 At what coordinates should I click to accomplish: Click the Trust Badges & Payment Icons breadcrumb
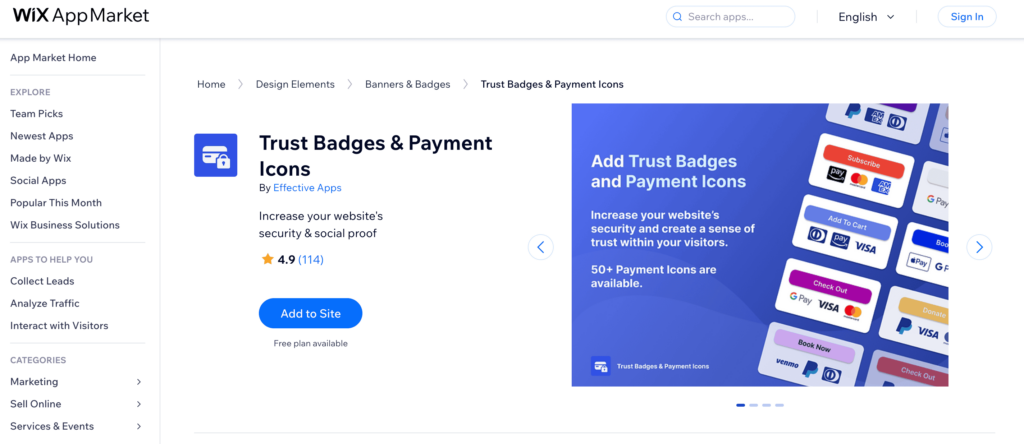(552, 84)
